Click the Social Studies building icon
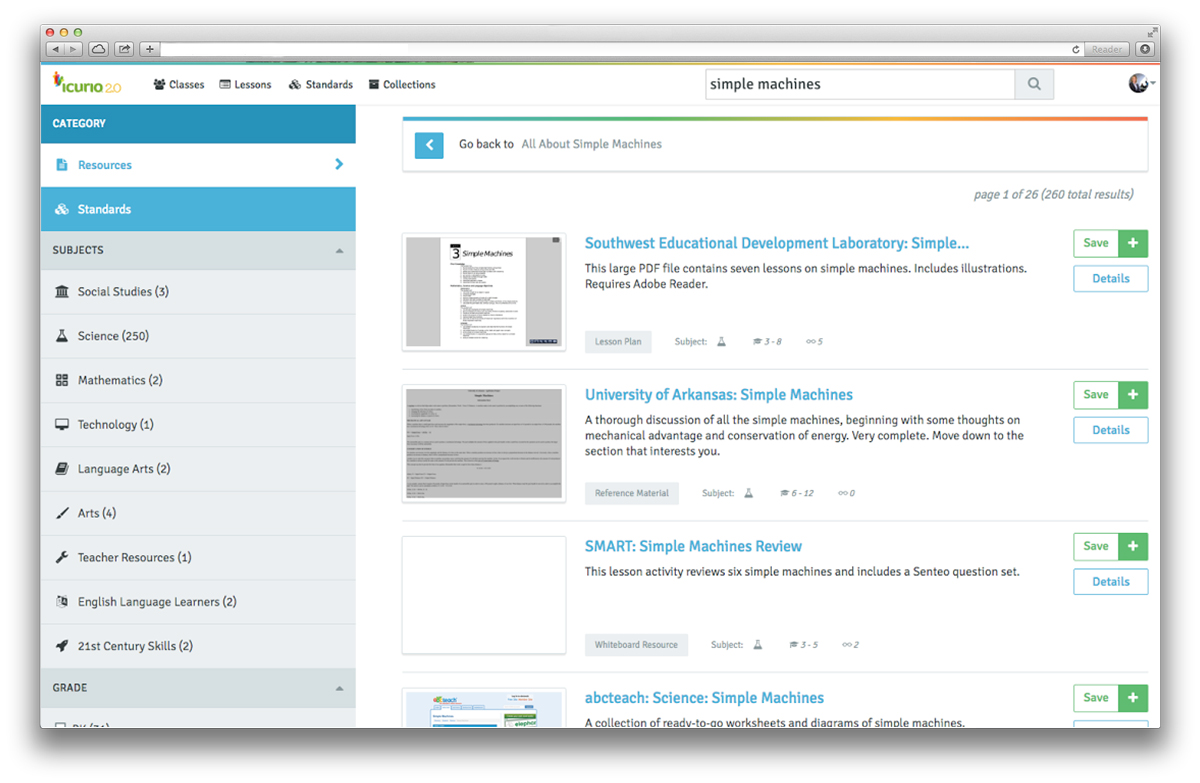1200x783 pixels. click(62, 292)
